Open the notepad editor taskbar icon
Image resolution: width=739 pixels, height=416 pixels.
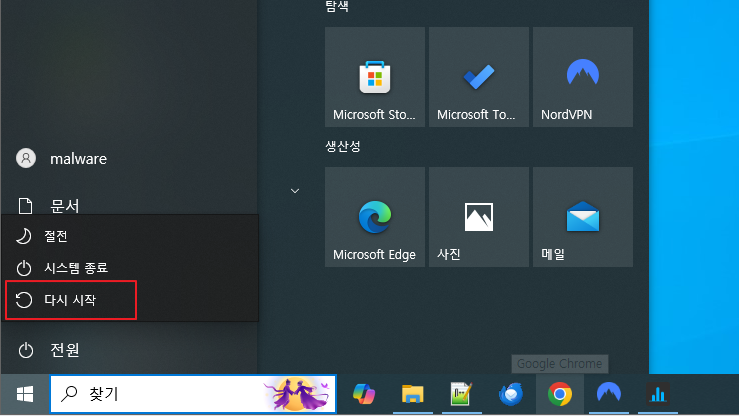point(462,394)
